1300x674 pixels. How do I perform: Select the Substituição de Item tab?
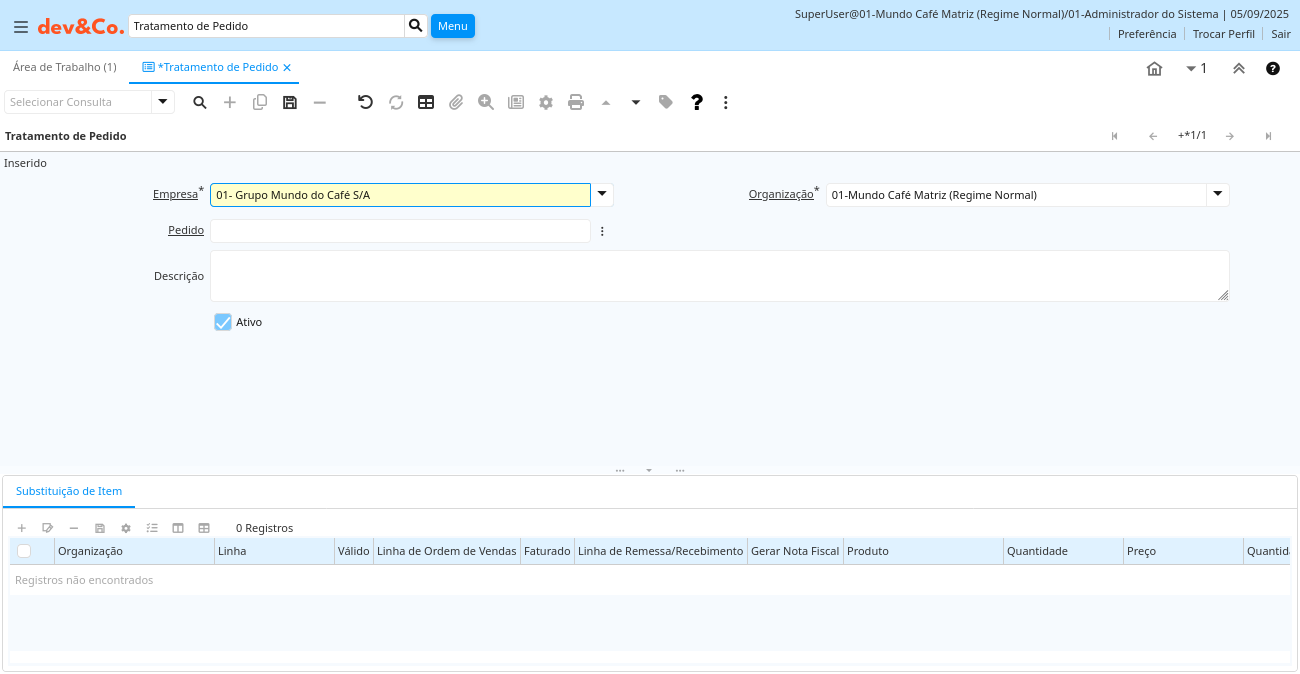pos(69,491)
